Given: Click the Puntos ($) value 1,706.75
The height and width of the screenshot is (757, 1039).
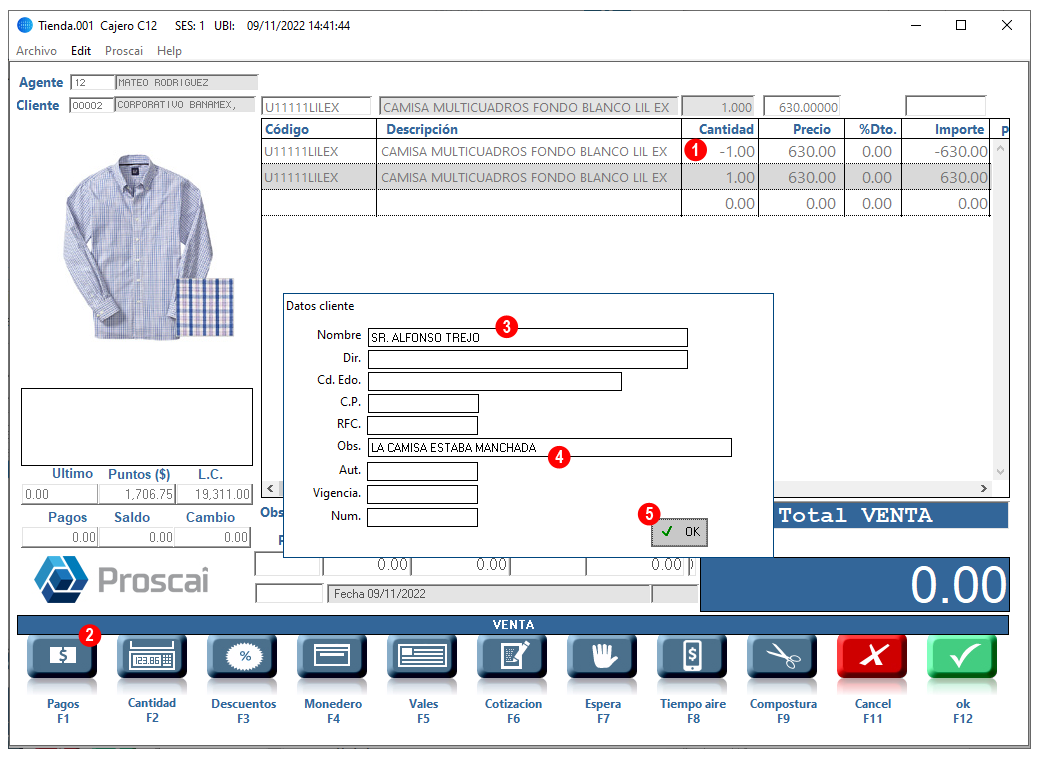Looking at the screenshot, I should (x=137, y=495).
